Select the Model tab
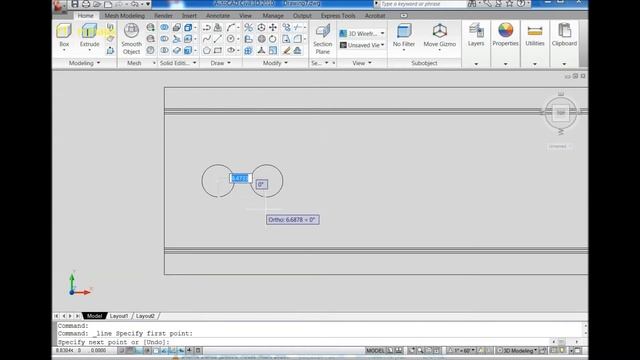The height and width of the screenshot is (360, 640). click(94, 316)
